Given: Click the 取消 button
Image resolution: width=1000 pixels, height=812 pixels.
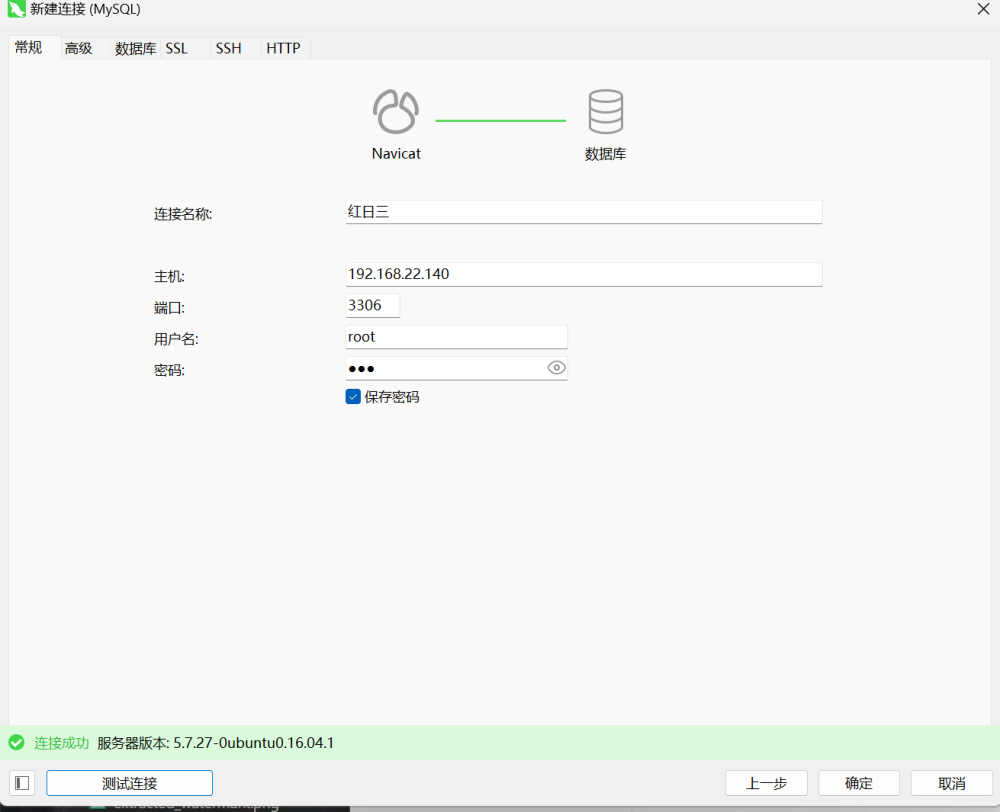Looking at the screenshot, I should tap(951, 783).
